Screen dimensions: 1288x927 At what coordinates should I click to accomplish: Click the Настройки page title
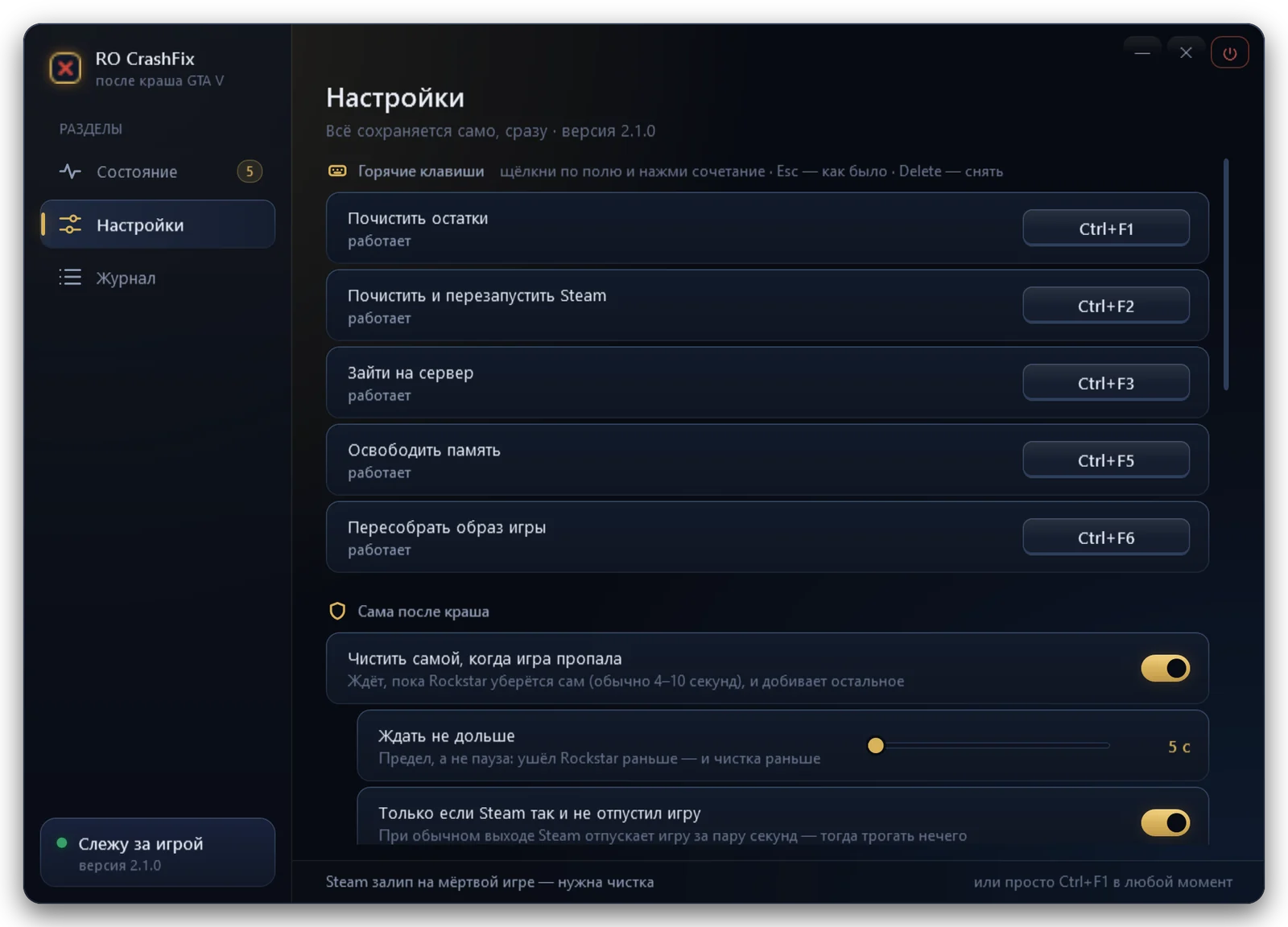click(395, 97)
